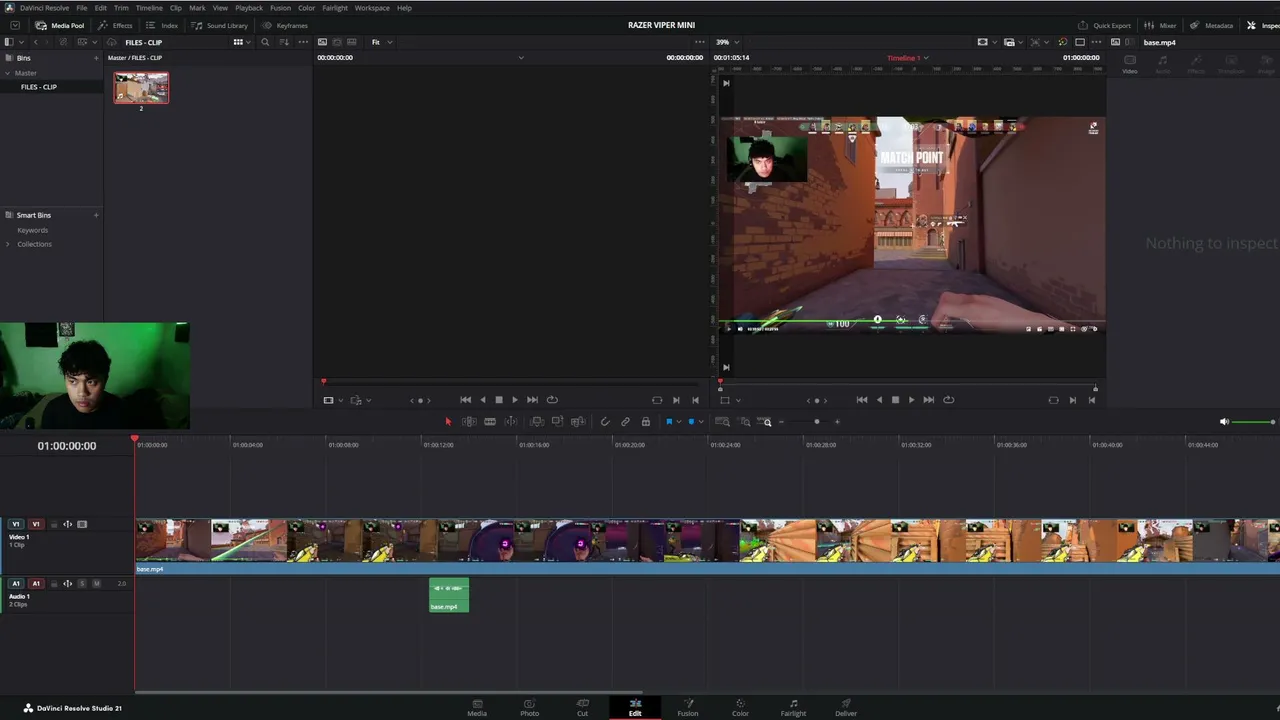The image size is (1280, 720).
Task: Zoom in timeline with plus icon
Action: click(837, 422)
